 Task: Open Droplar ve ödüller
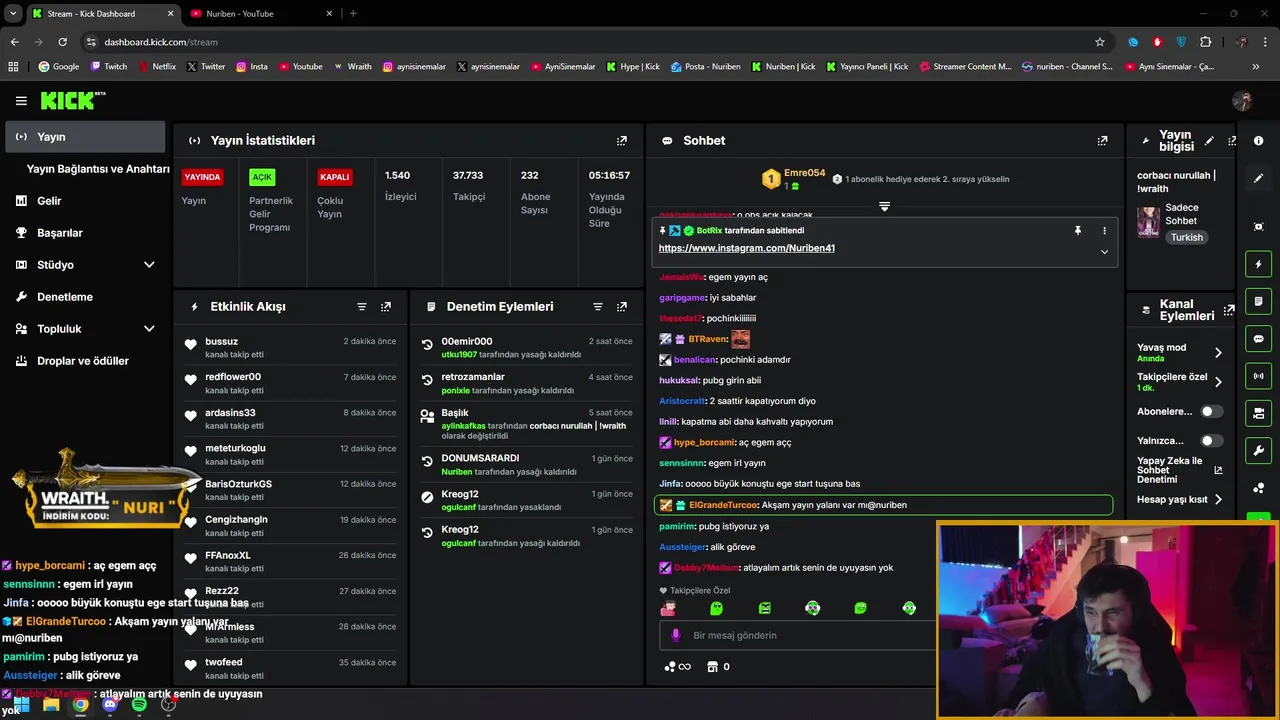(85, 361)
